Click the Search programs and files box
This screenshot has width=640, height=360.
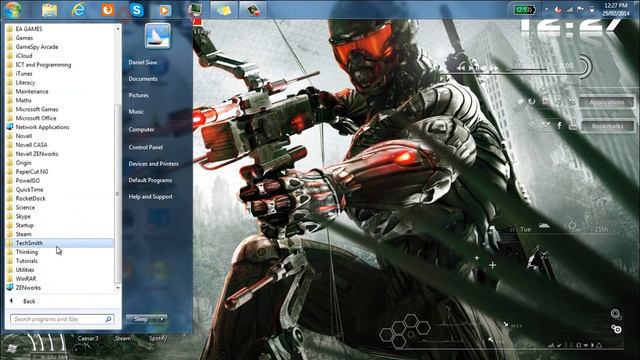pos(62,319)
